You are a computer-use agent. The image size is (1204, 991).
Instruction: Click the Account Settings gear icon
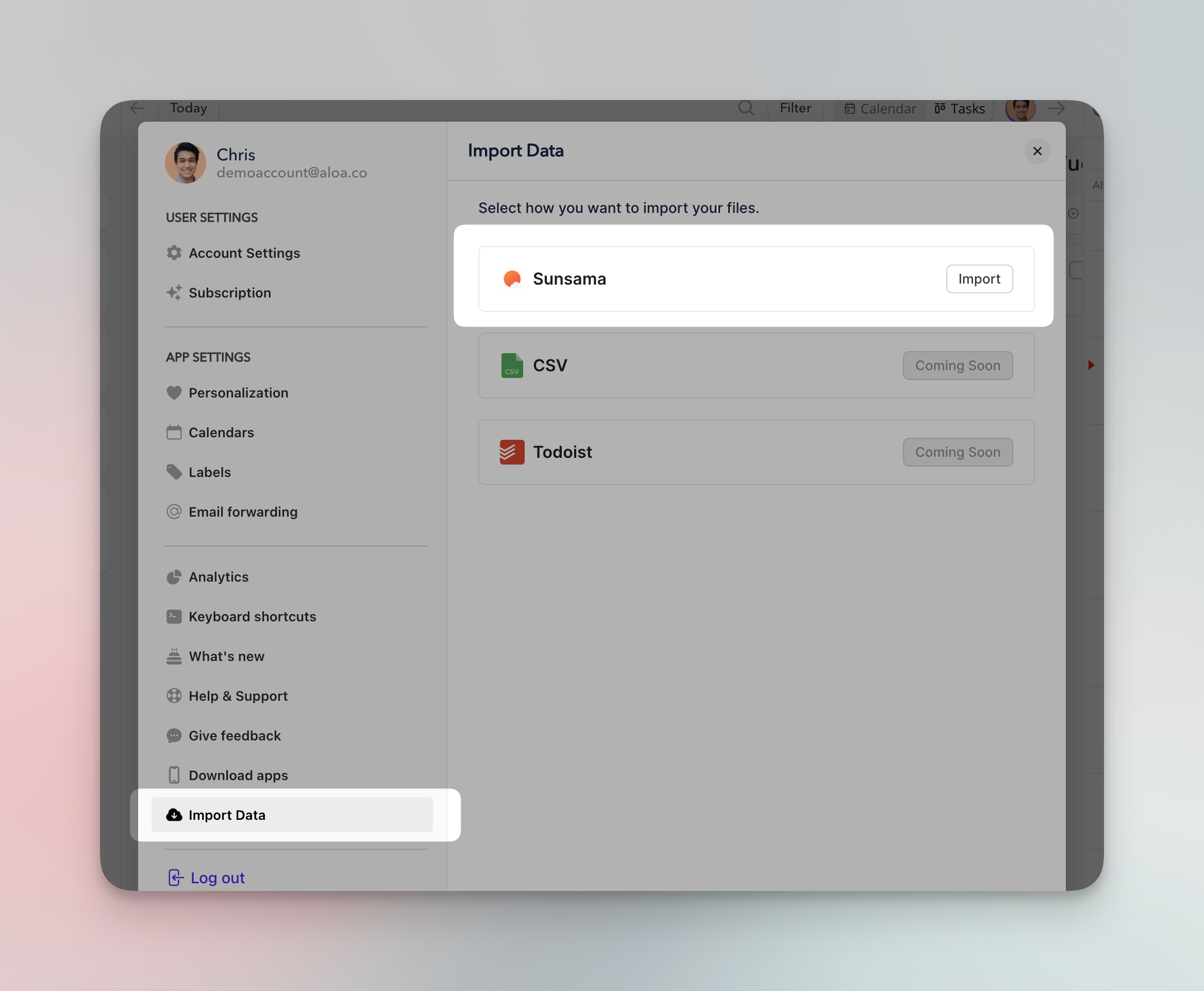(x=174, y=253)
